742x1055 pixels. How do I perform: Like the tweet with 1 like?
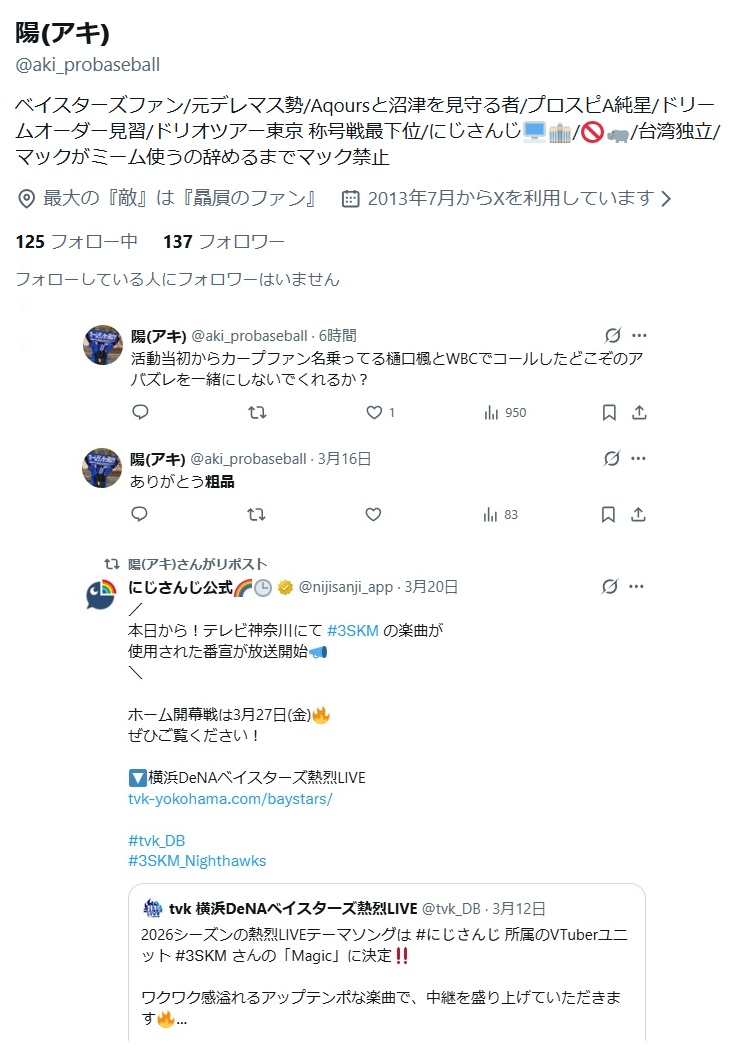[x=374, y=412]
